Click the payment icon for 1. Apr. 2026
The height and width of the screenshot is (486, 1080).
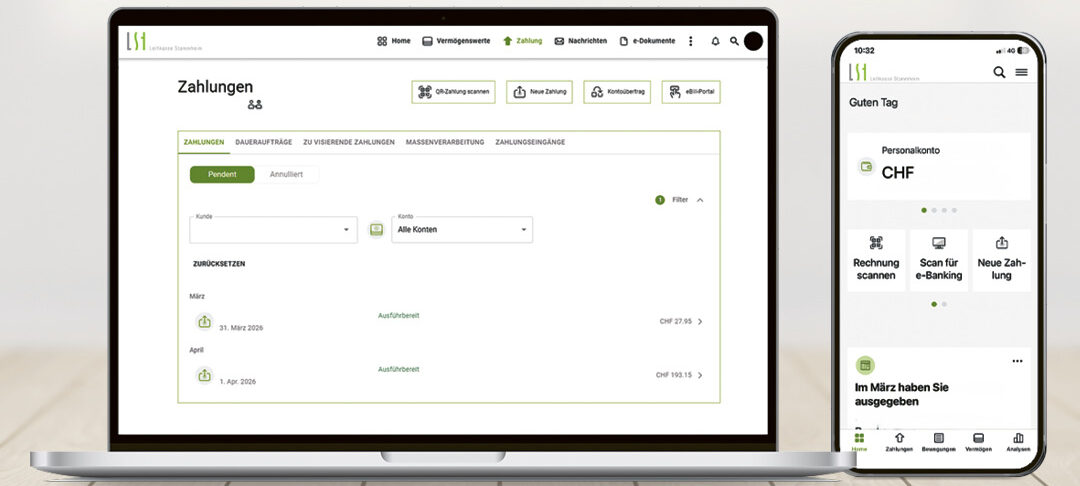(204, 375)
